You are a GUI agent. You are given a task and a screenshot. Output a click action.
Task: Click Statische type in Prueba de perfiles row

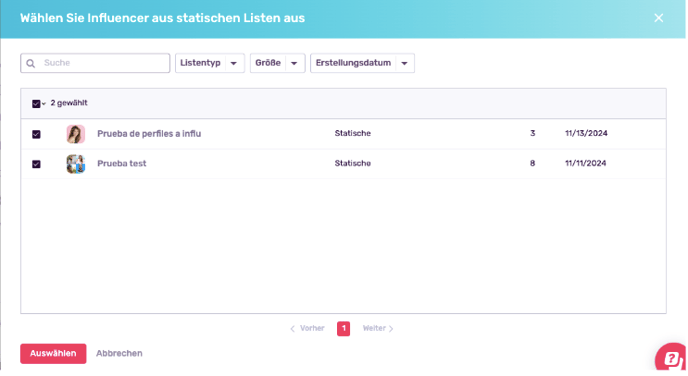tap(353, 133)
